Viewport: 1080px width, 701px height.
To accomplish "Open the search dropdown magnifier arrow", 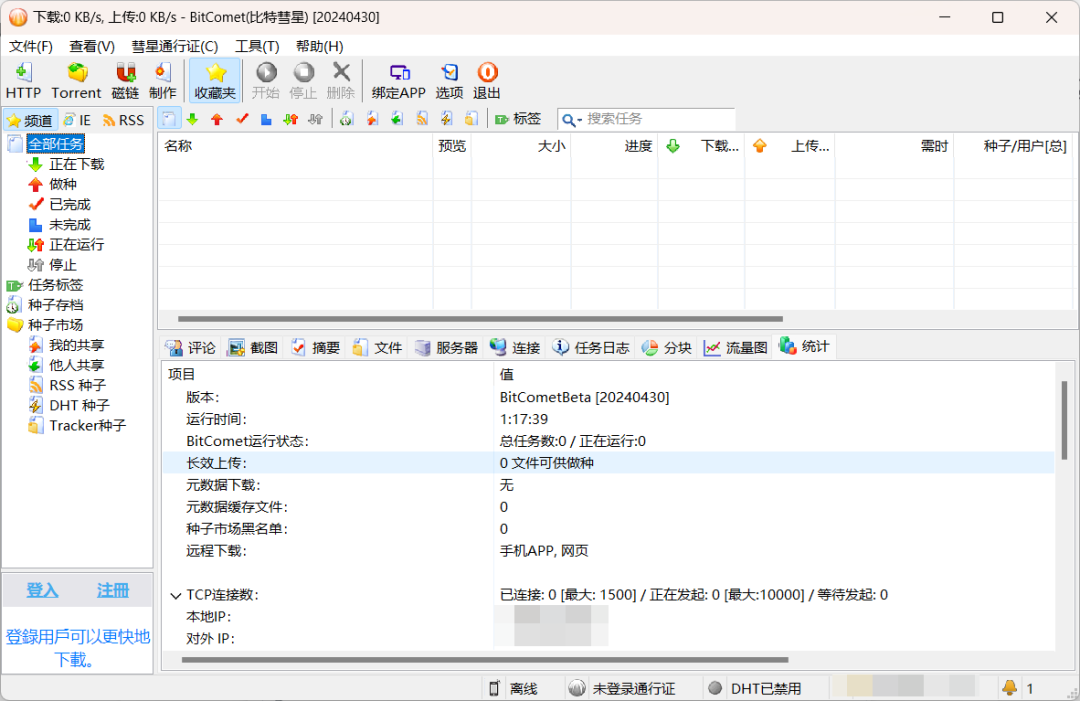I will (x=572, y=120).
